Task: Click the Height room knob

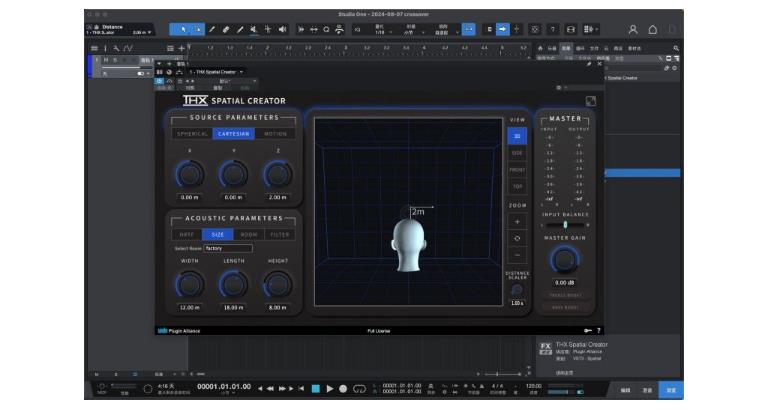Action: (278, 285)
